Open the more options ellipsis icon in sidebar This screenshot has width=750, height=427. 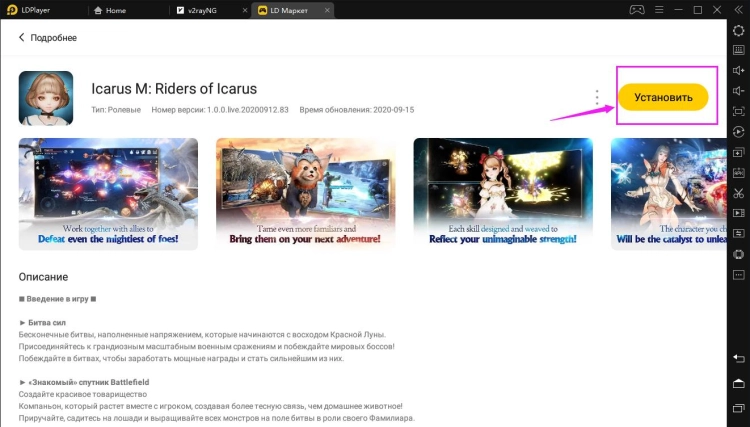click(x=739, y=275)
